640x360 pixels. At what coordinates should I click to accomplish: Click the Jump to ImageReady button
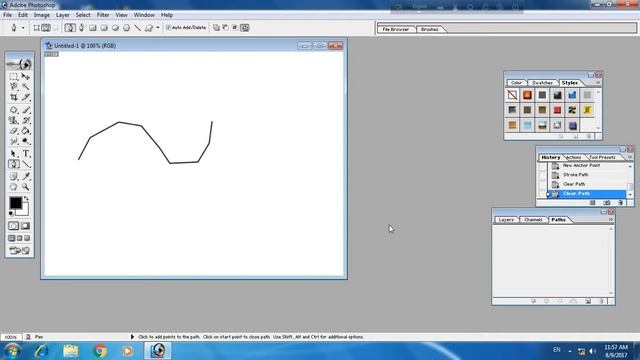point(19,251)
